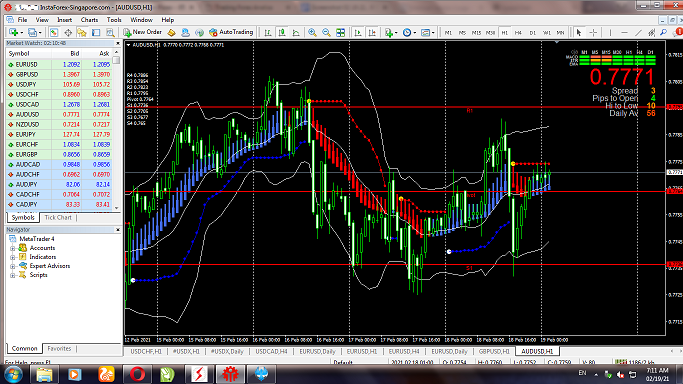Image resolution: width=683 pixels, height=384 pixels.
Task: Open the Tools menu
Action: click(x=114, y=20)
